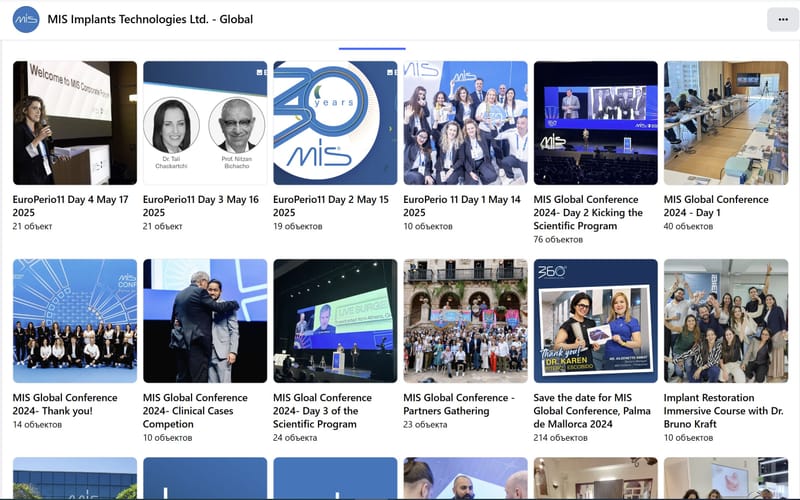Click the 23 объекта count text

point(425,424)
